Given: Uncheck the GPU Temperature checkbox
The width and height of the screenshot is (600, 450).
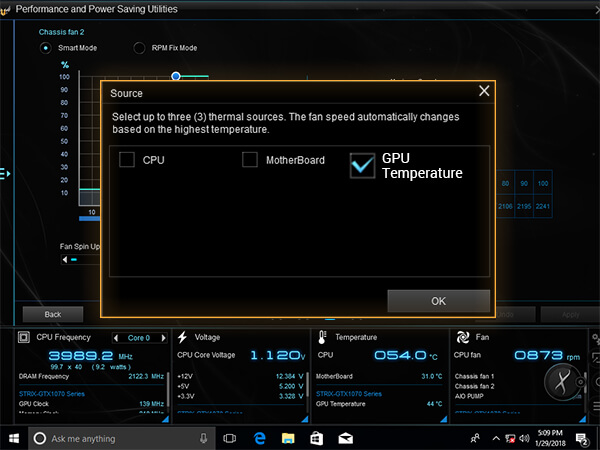Looking at the screenshot, I should [362, 166].
